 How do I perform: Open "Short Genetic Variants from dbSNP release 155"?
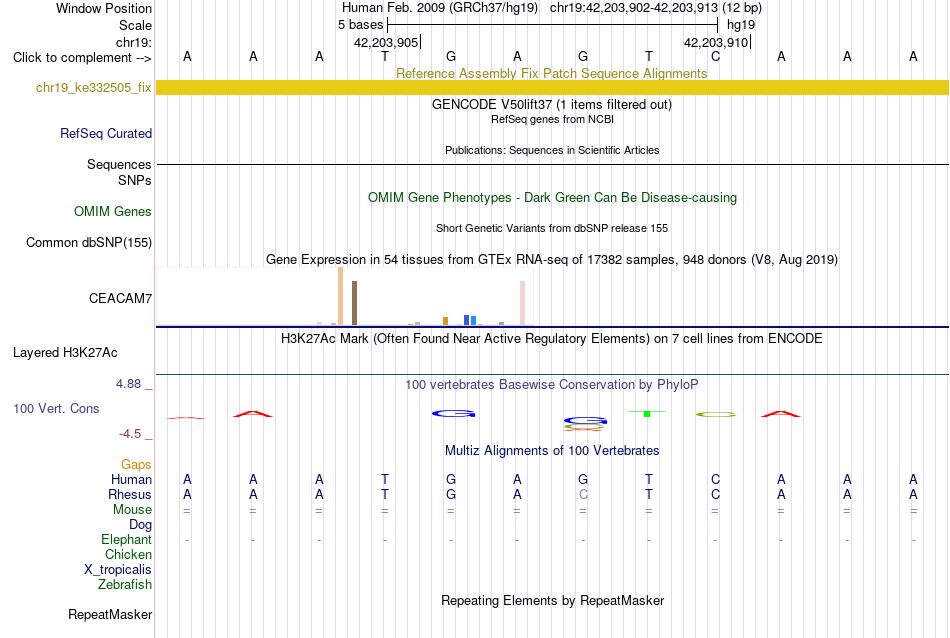[551, 228]
